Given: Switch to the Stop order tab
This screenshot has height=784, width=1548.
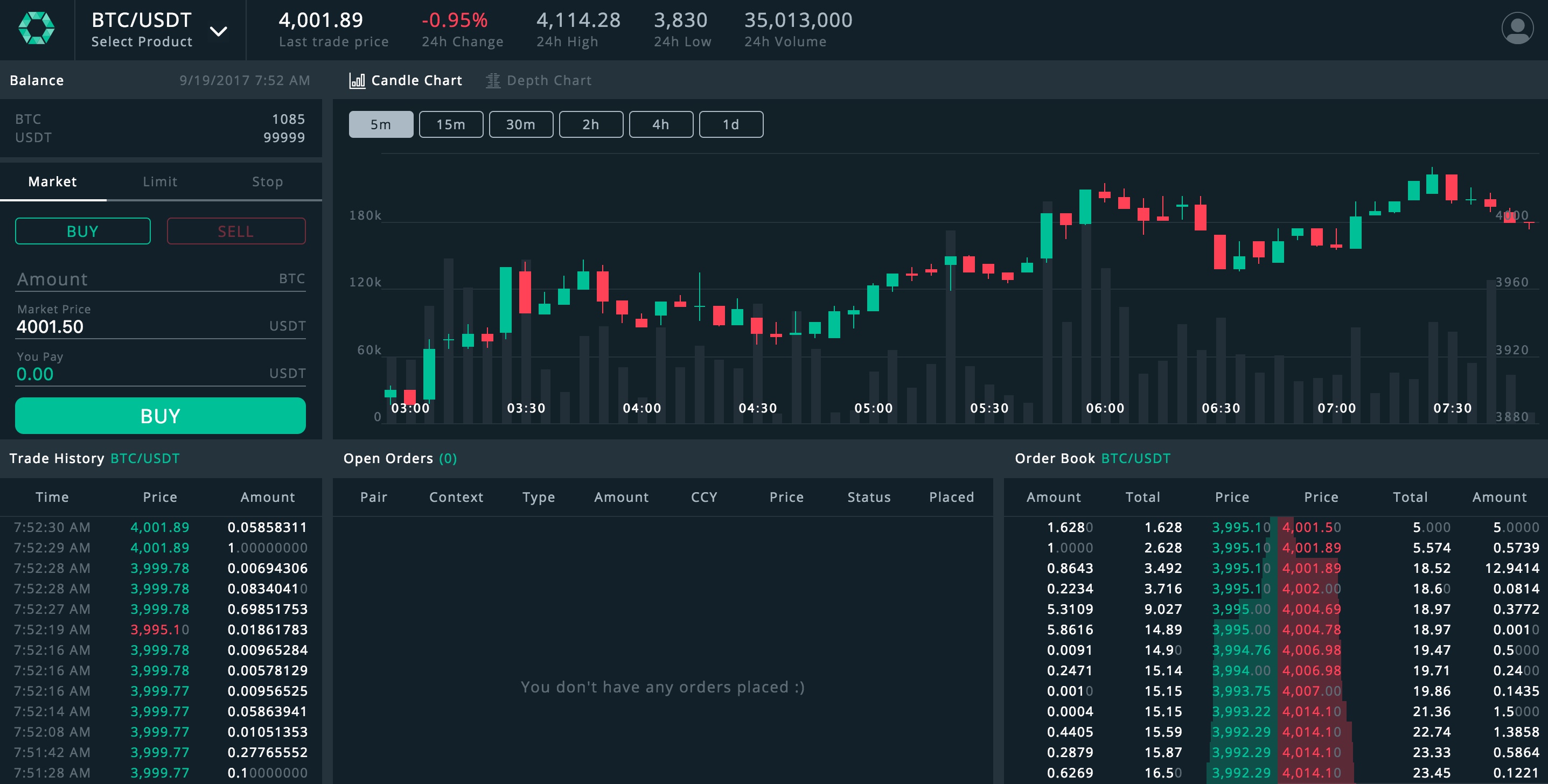Looking at the screenshot, I should click(267, 181).
